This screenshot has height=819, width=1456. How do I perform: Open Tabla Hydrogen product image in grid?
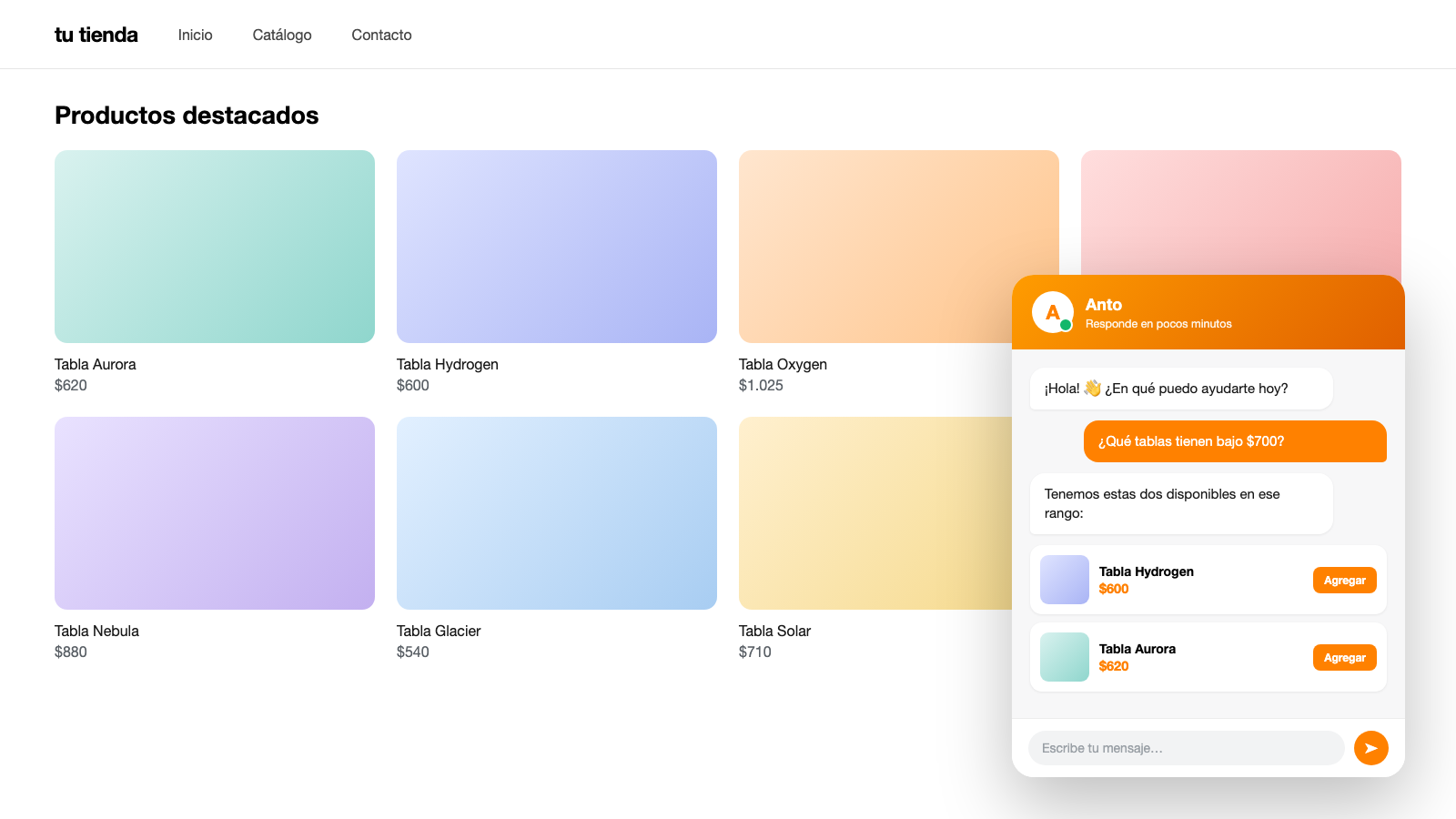coord(557,247)
